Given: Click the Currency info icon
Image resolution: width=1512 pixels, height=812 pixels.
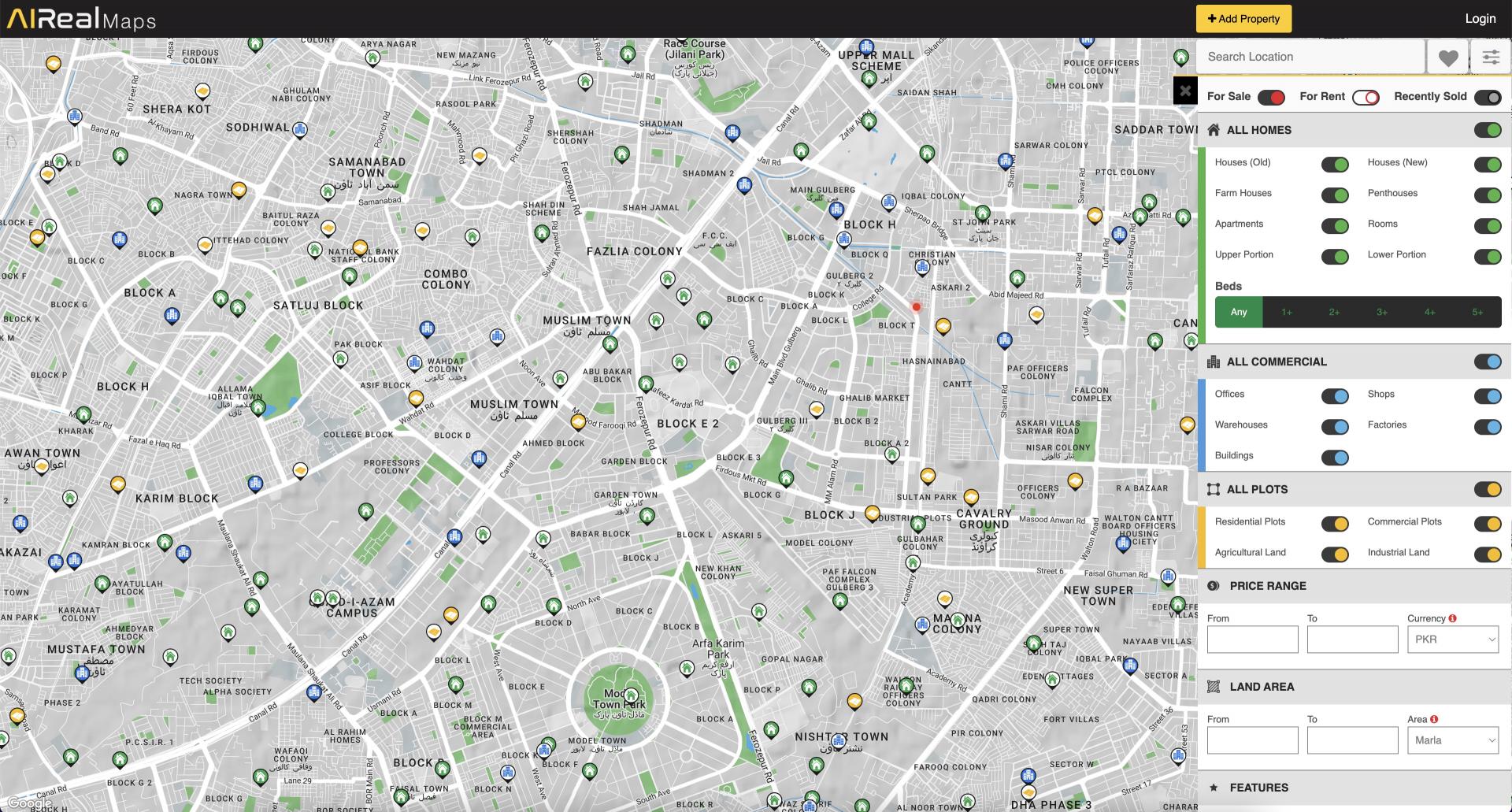Looking at the screenshot, I should 1452,618.
